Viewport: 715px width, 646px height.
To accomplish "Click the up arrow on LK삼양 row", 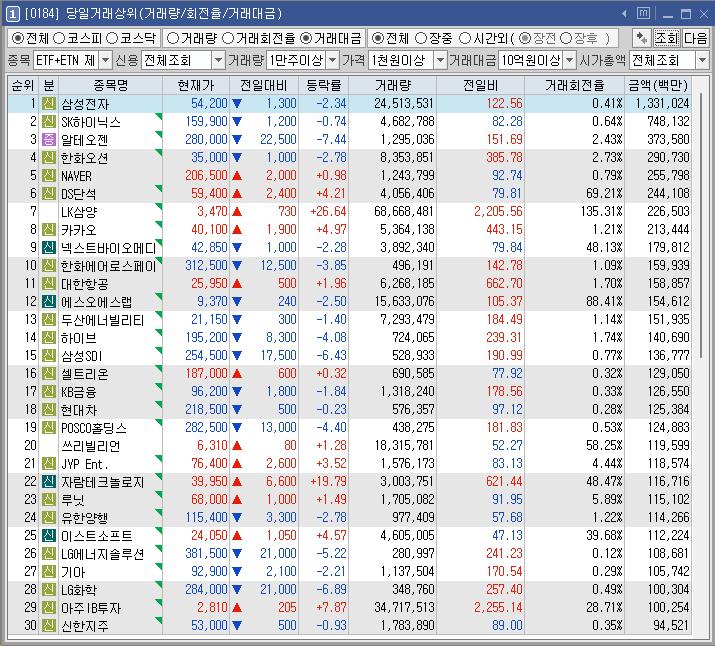I will pos(237,212).
